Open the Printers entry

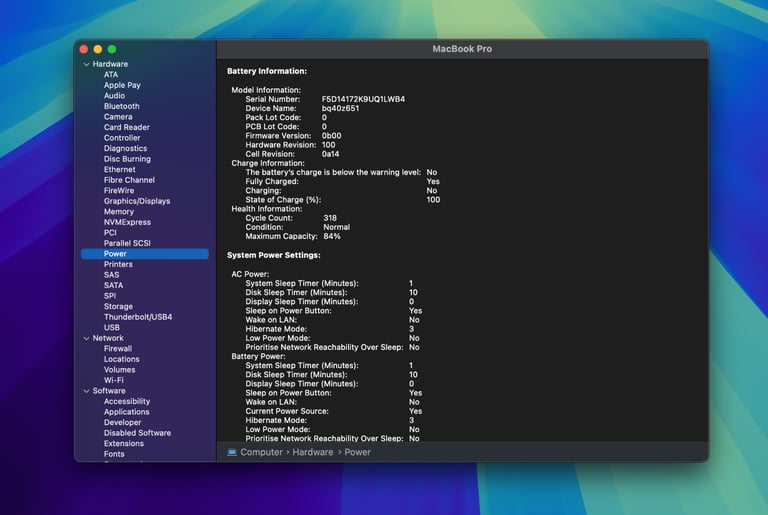[x=118, y=264]
